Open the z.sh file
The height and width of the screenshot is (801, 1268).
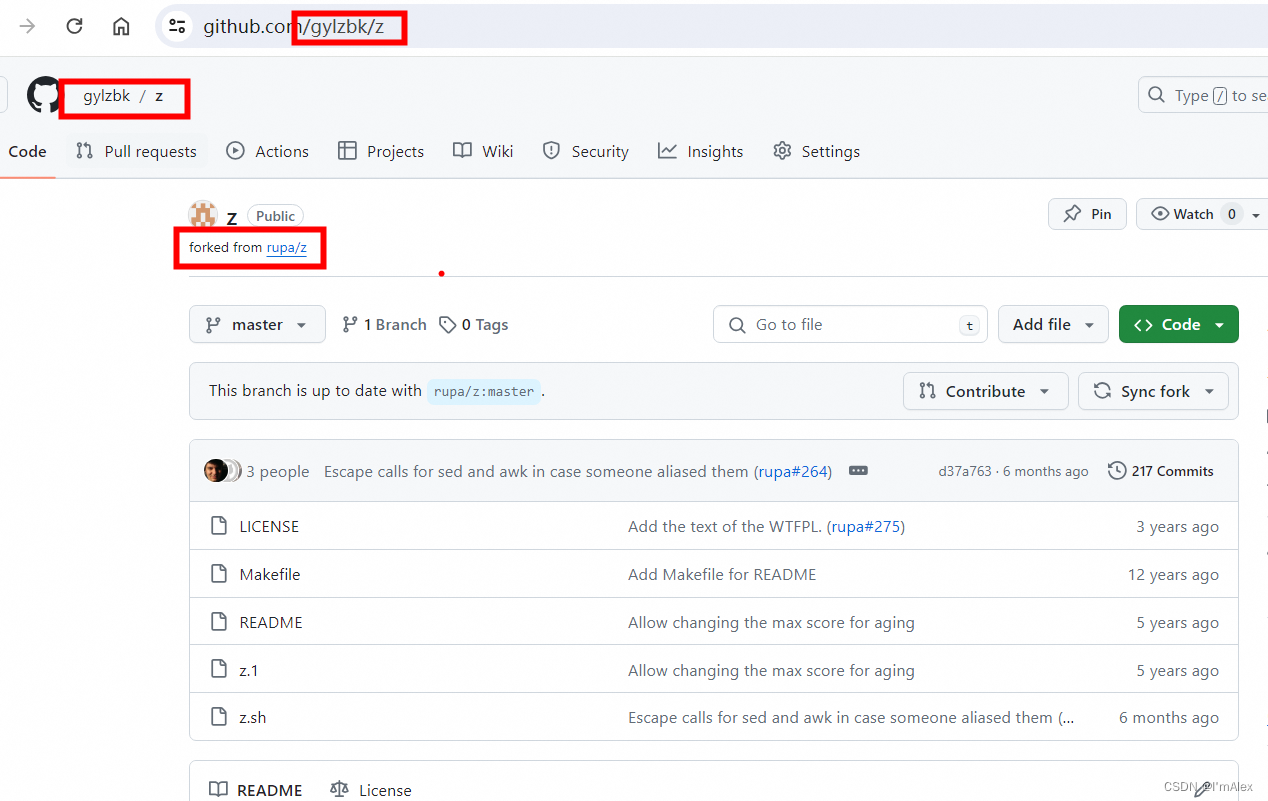(x=253, y=717)
